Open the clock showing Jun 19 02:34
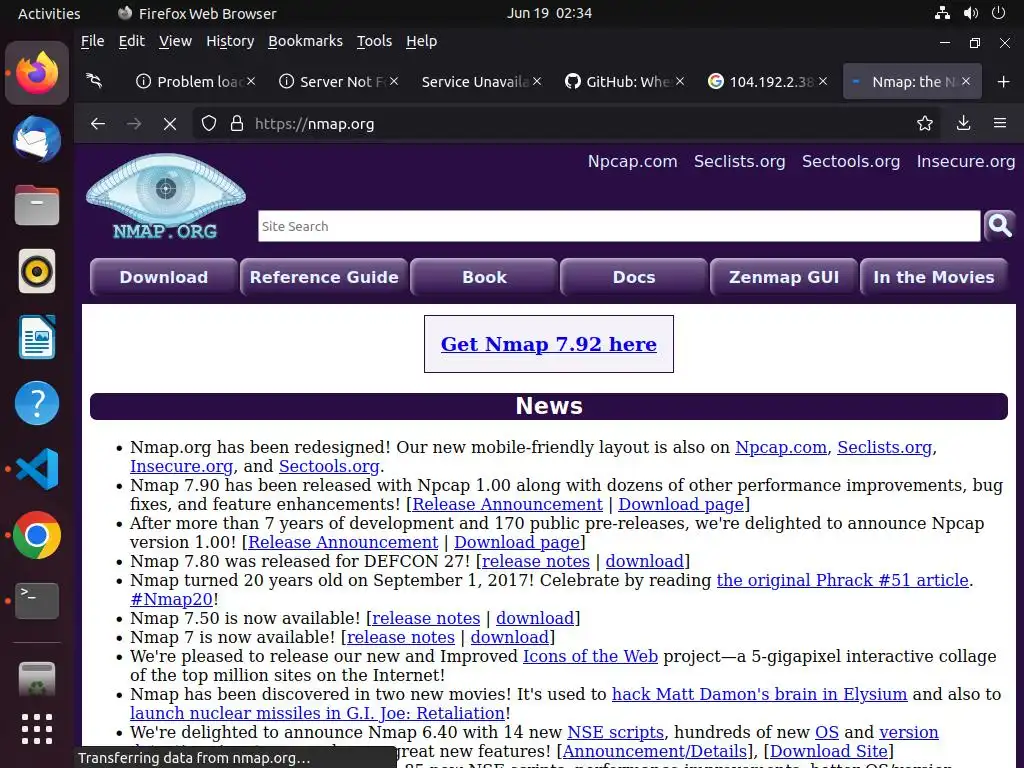 coord(549,13)
